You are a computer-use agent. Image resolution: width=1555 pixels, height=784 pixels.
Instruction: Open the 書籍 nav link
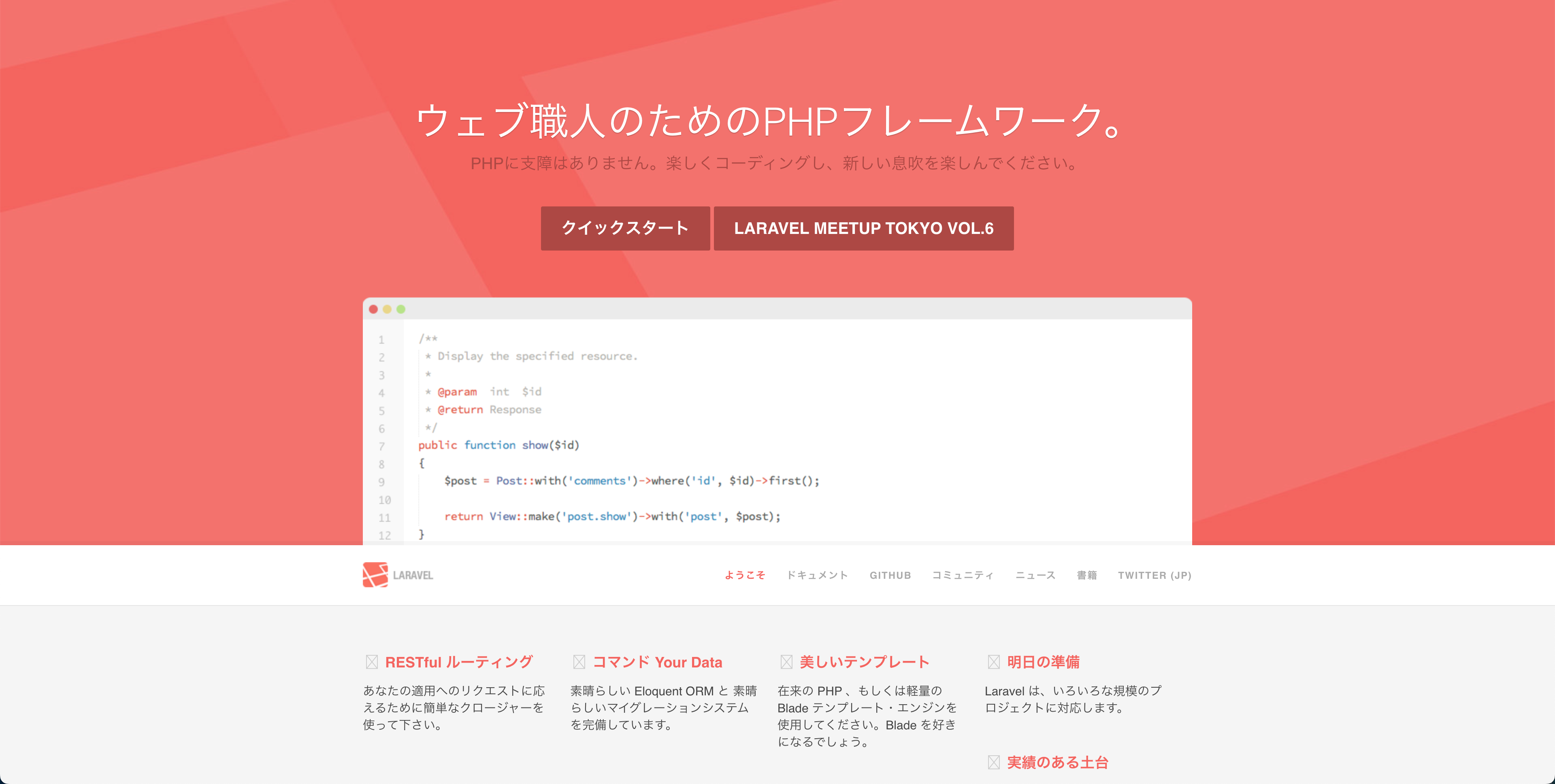1086,575
